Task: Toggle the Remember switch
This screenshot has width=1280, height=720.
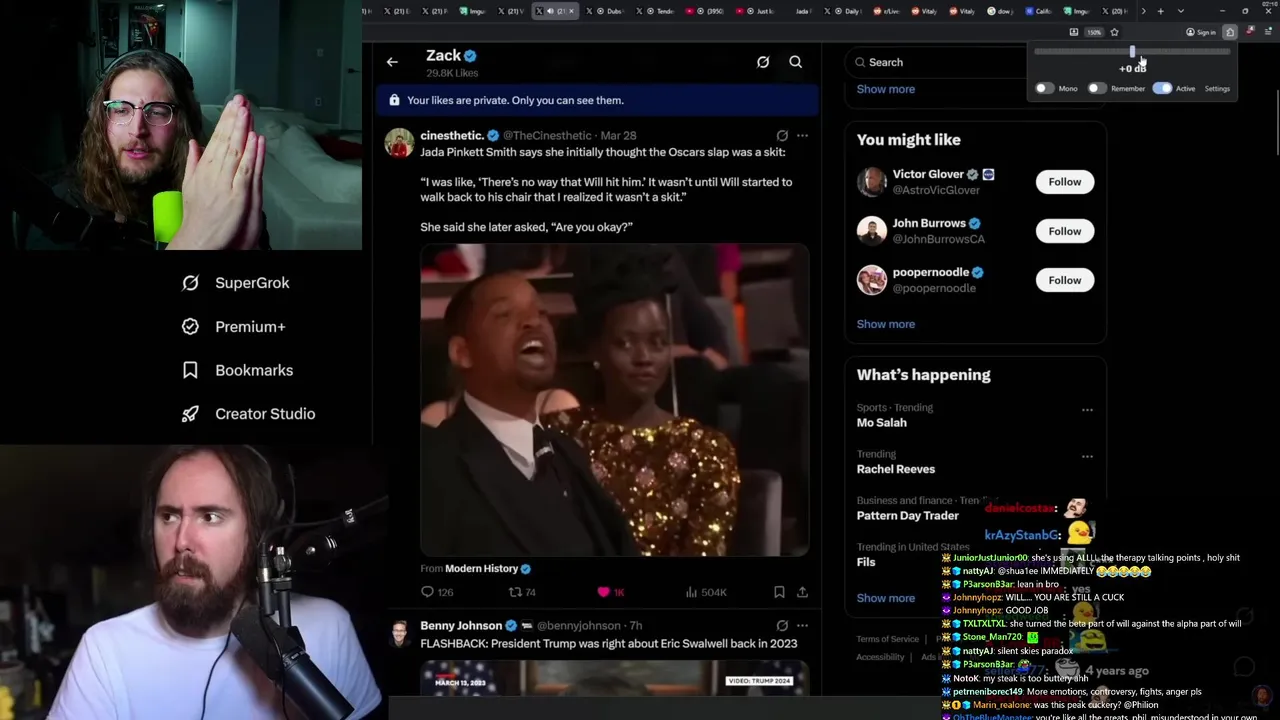Action: tap(1097, 88)
